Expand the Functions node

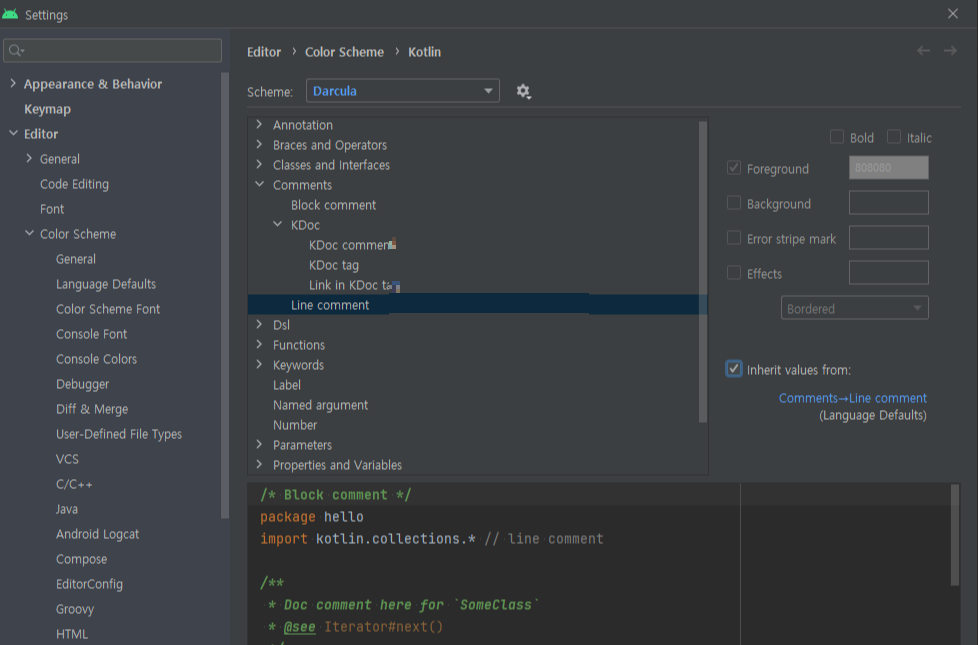click(259, 344)
